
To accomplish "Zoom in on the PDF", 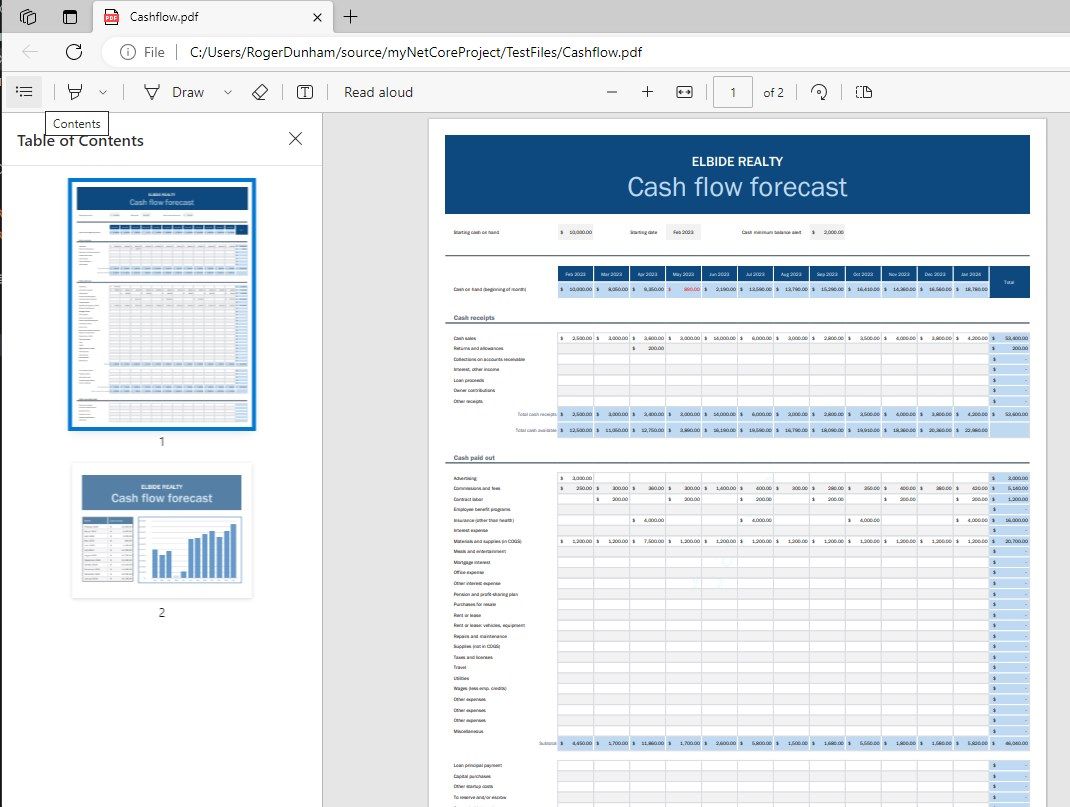I will (x=648, y=91).
